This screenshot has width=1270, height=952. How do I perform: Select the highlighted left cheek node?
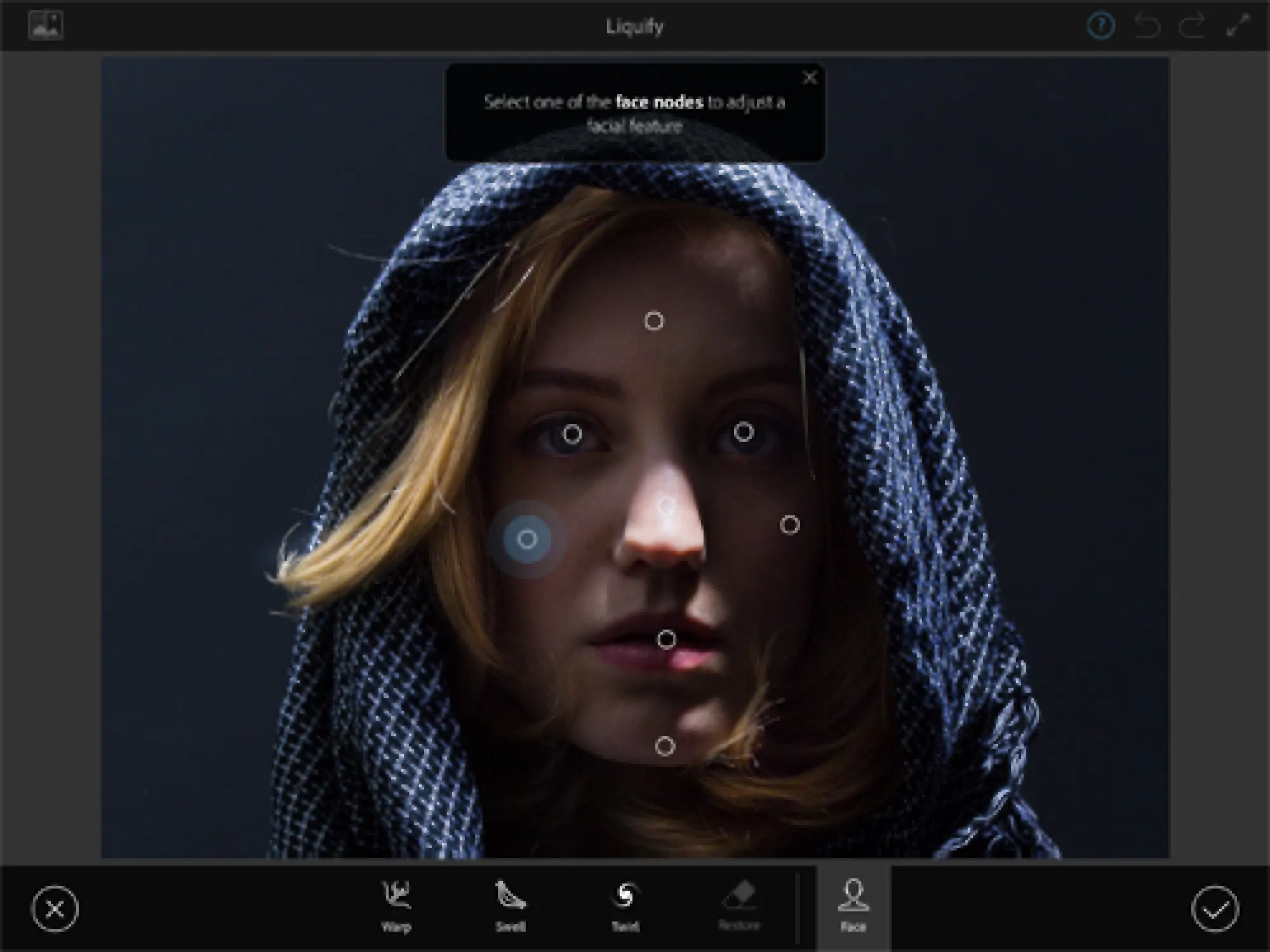[x=526, y=539]
